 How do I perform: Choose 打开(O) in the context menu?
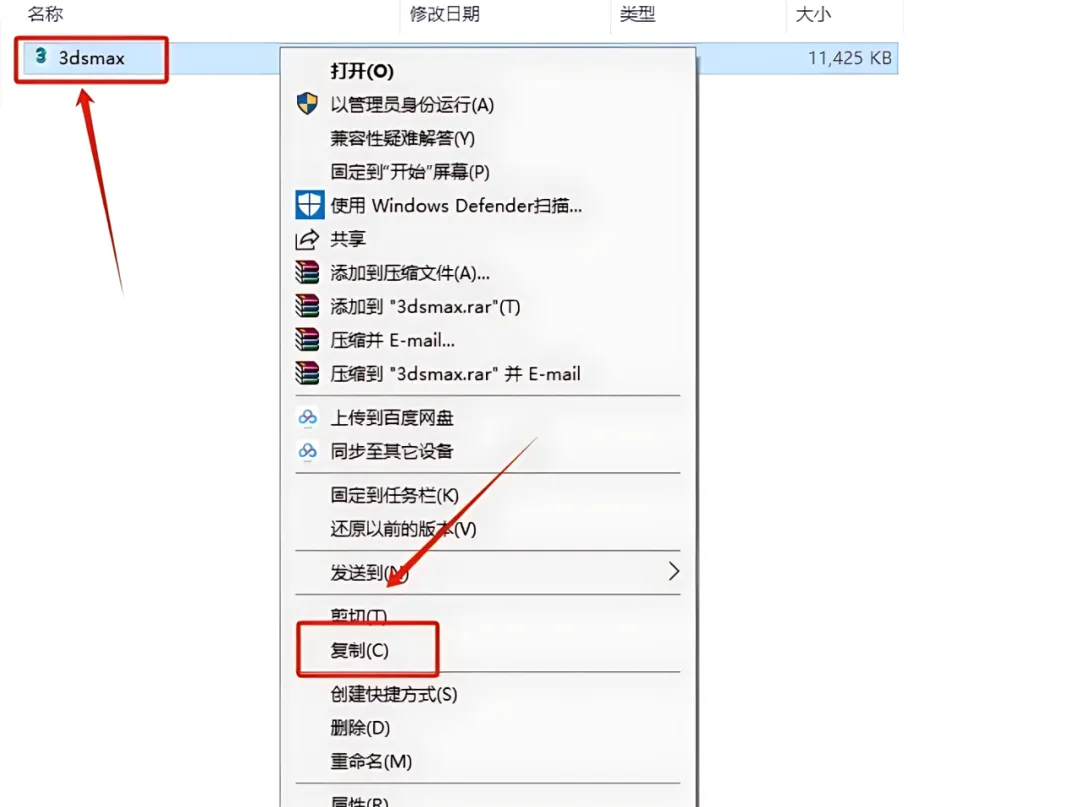click(x=362, y=71)
